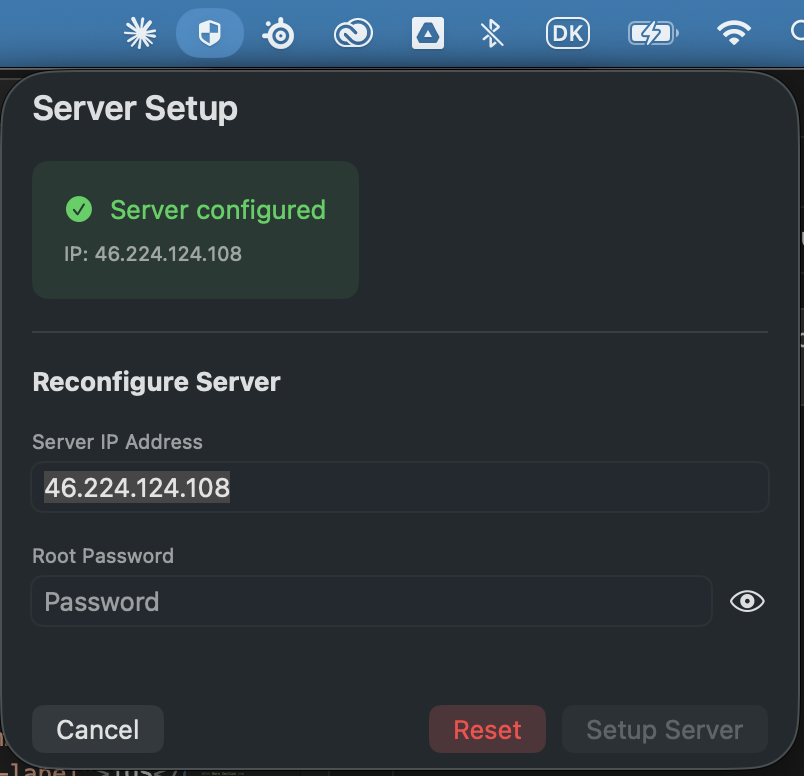
Task: Click inside the Server IP Address field
Action: click(x=400, y=487)
